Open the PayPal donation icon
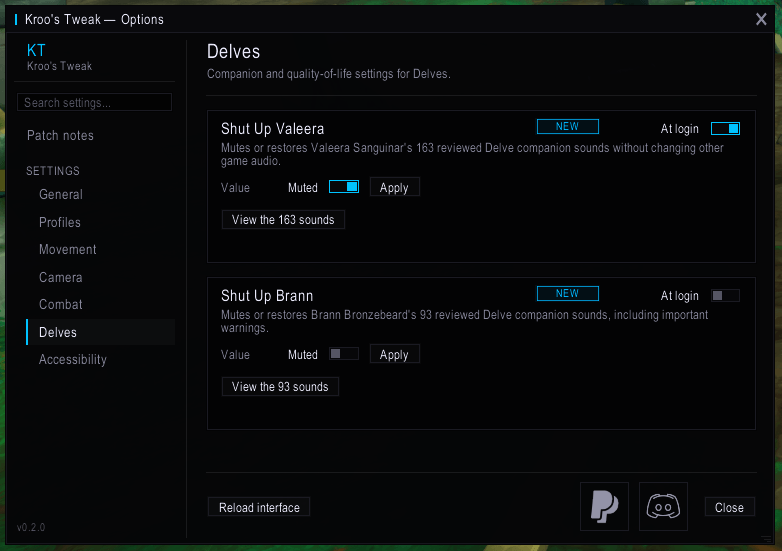The image size is (782, 551). pos(604,506)
